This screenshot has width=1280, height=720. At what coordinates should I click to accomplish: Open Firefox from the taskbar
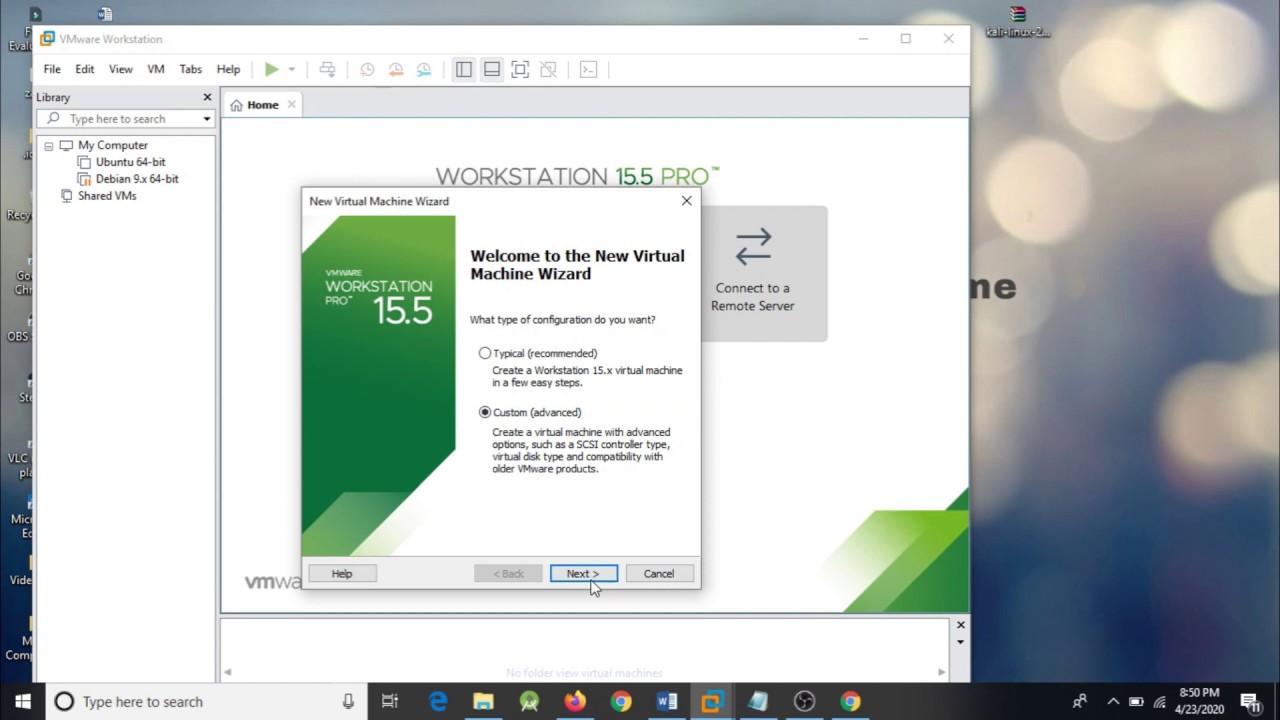coord(575,701)
